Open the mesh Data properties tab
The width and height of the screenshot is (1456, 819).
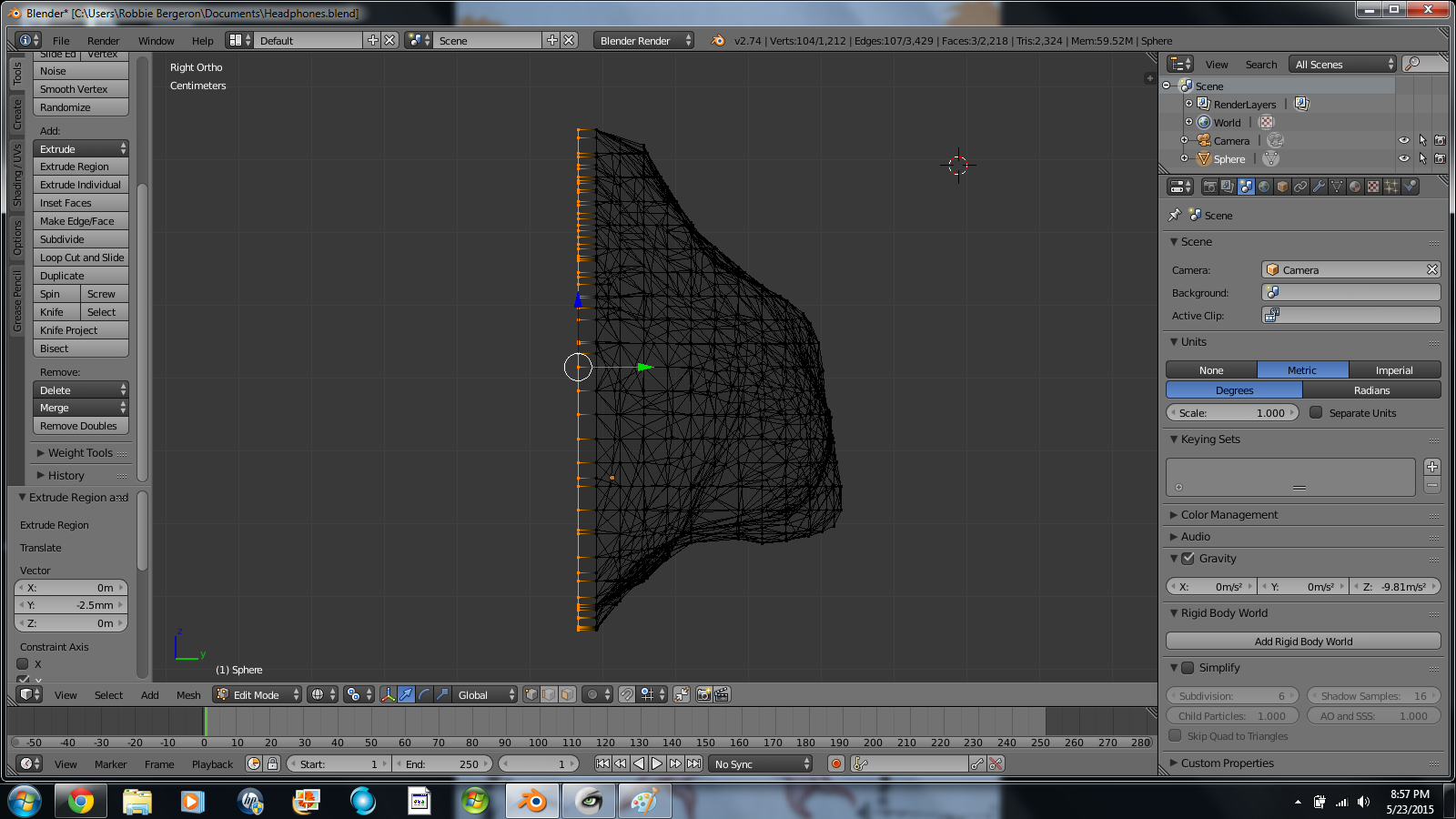1337,187
